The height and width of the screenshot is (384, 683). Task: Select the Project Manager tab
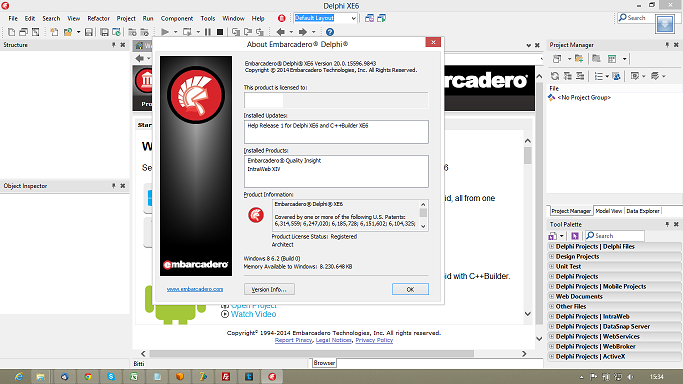click(x=571, y=211)
